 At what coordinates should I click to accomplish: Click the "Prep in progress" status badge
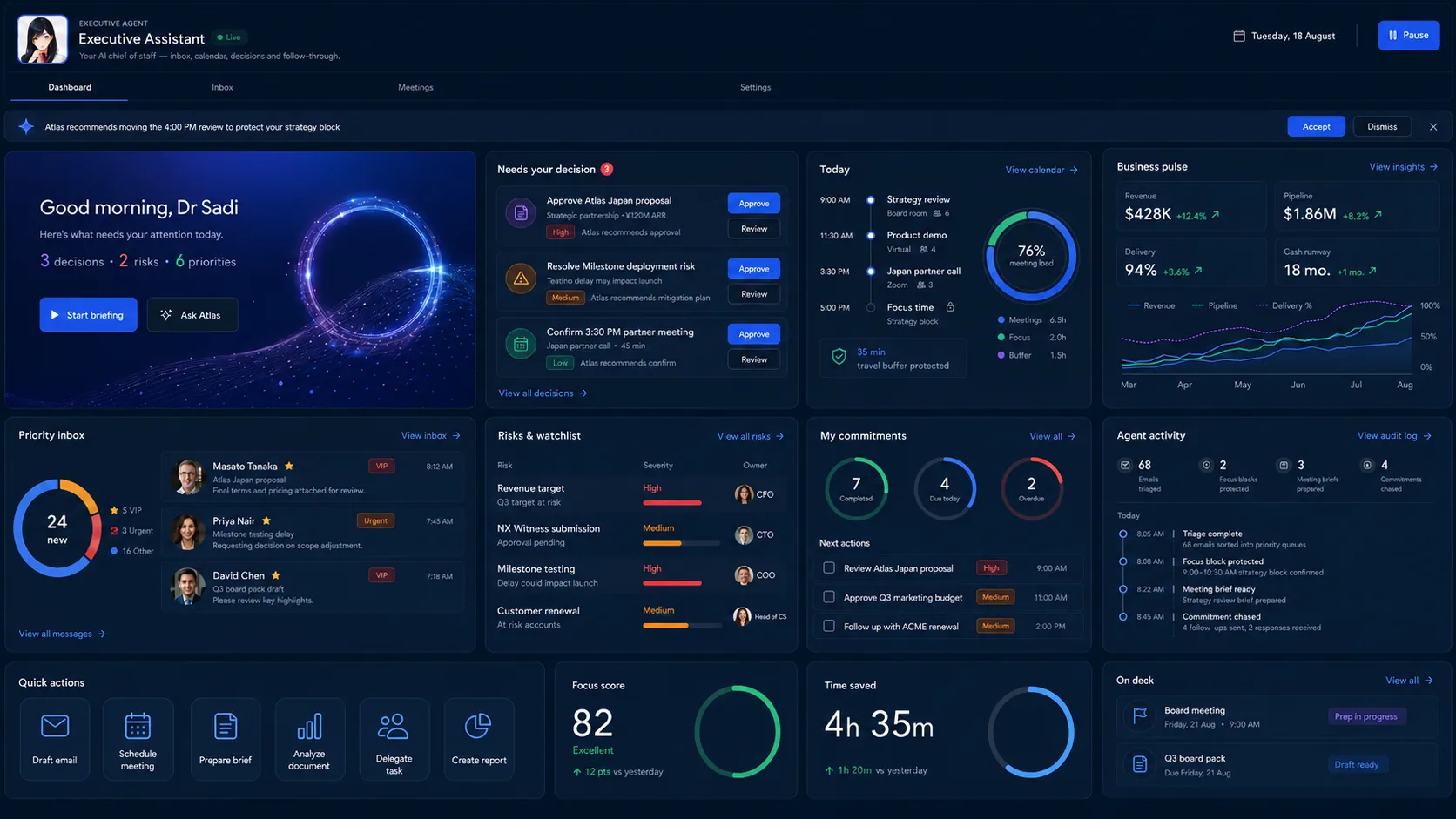pyautogui.click(x=1365, y=716)
